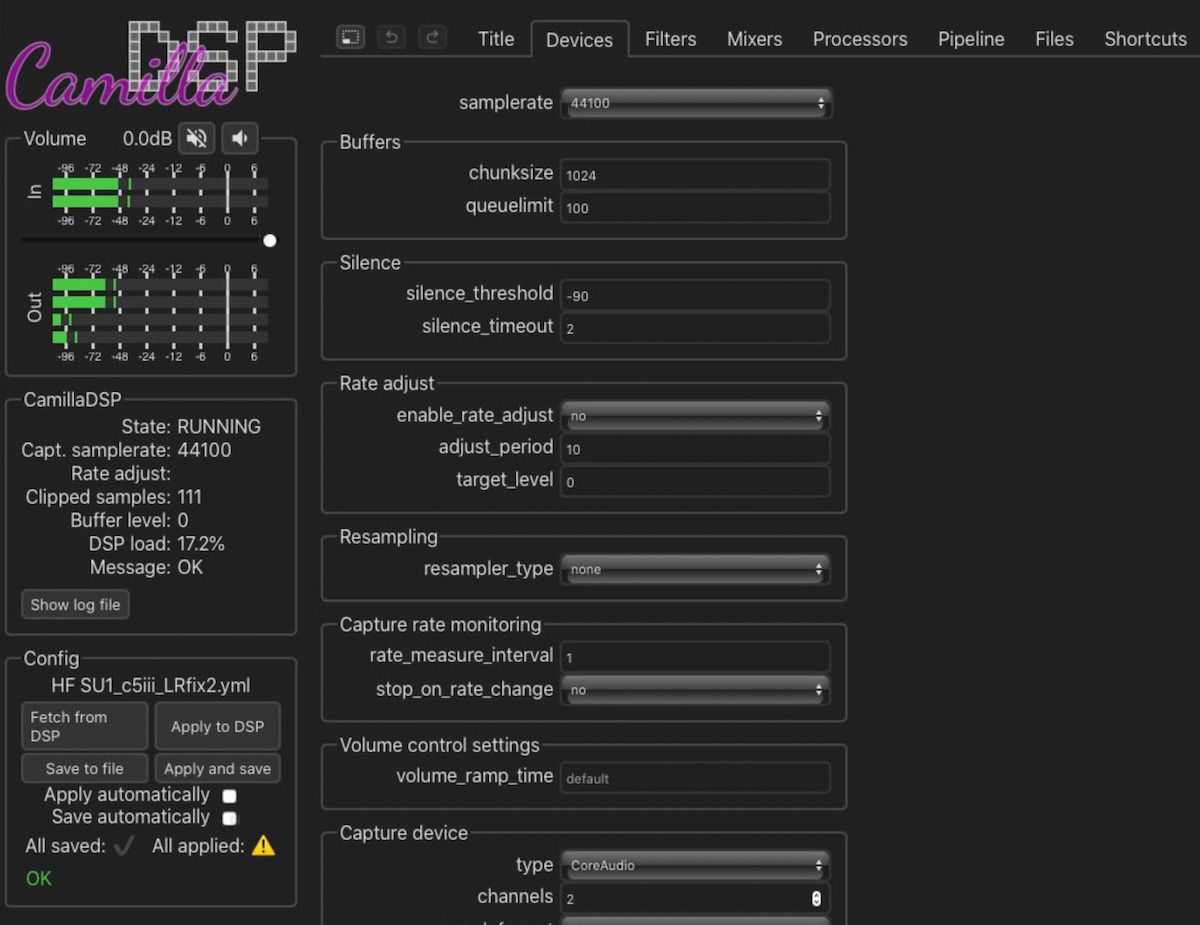The width and height of the screenshot is (1200, 925).
Task: Click the volume slider handle
Action: (269, 240)
